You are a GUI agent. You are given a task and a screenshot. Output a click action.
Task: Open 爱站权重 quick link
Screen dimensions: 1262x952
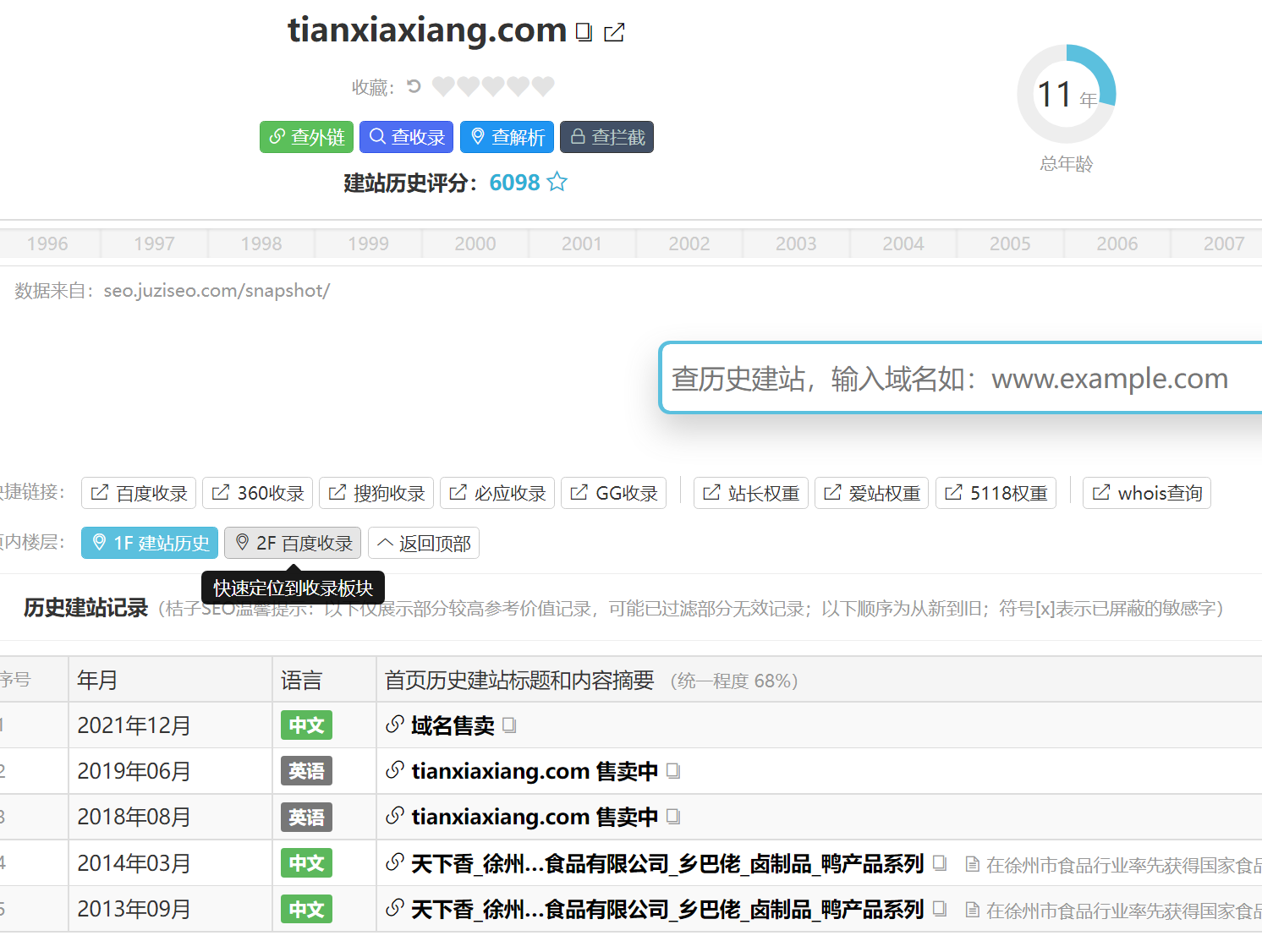click(872, 493)
